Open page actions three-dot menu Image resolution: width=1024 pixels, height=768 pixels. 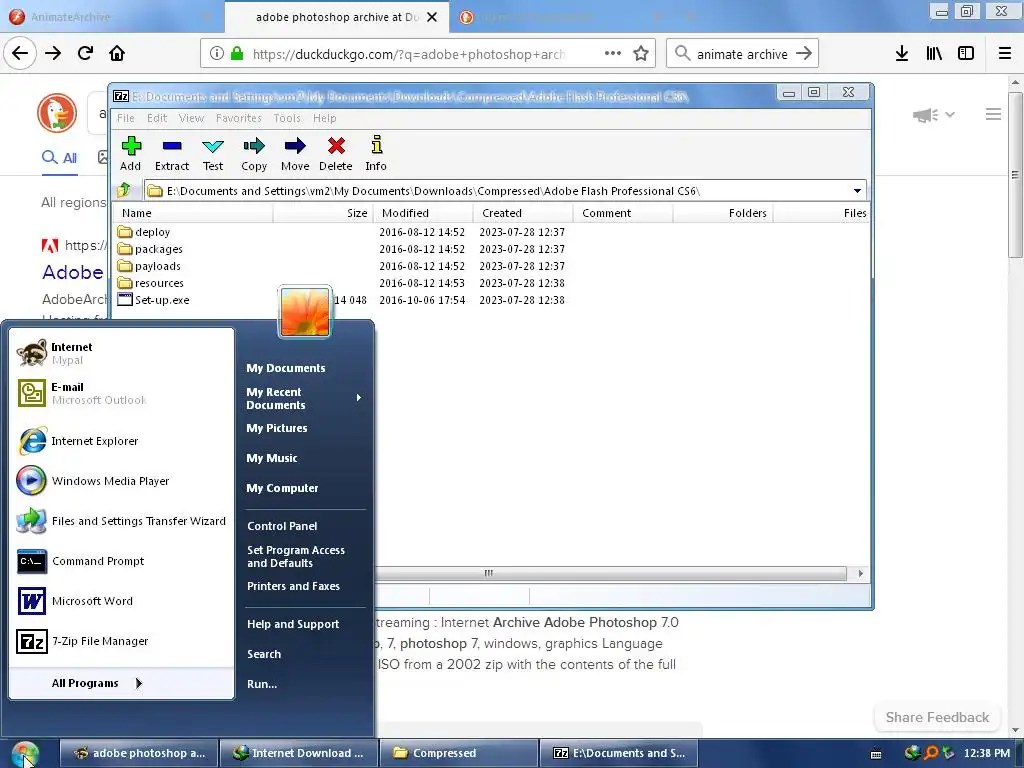point(613,54)
